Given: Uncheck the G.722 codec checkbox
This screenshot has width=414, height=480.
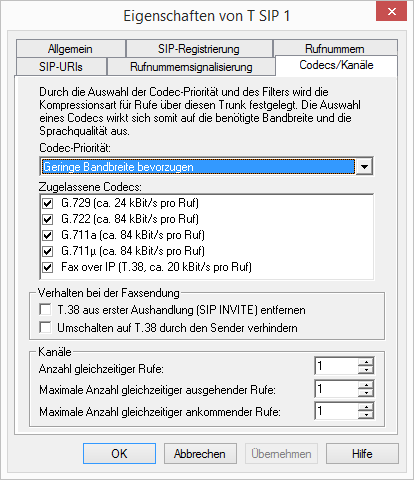Looking at the screenshot, I should (48, 219).
